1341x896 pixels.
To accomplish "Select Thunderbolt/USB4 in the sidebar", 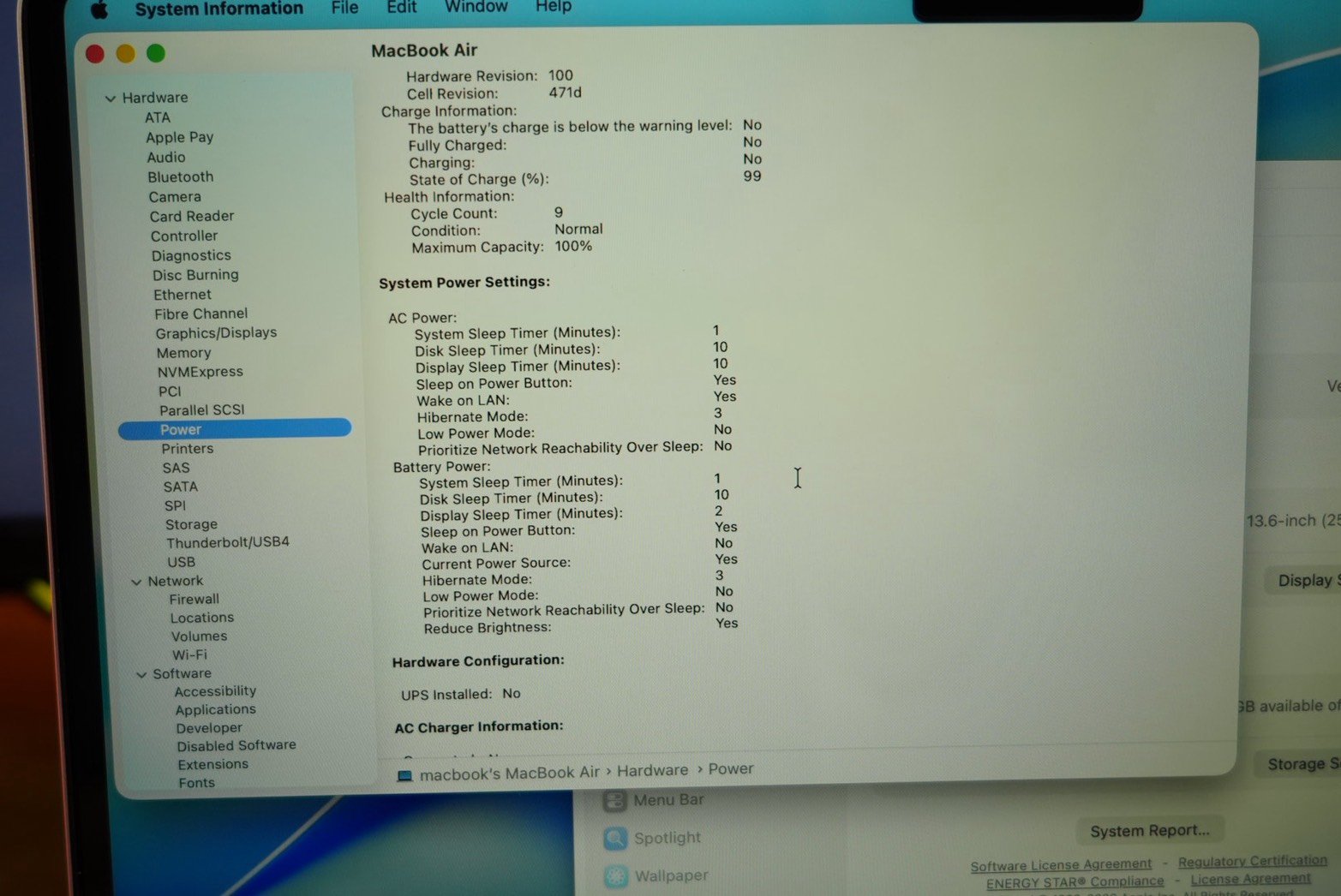I will click(x=228, y=542).
